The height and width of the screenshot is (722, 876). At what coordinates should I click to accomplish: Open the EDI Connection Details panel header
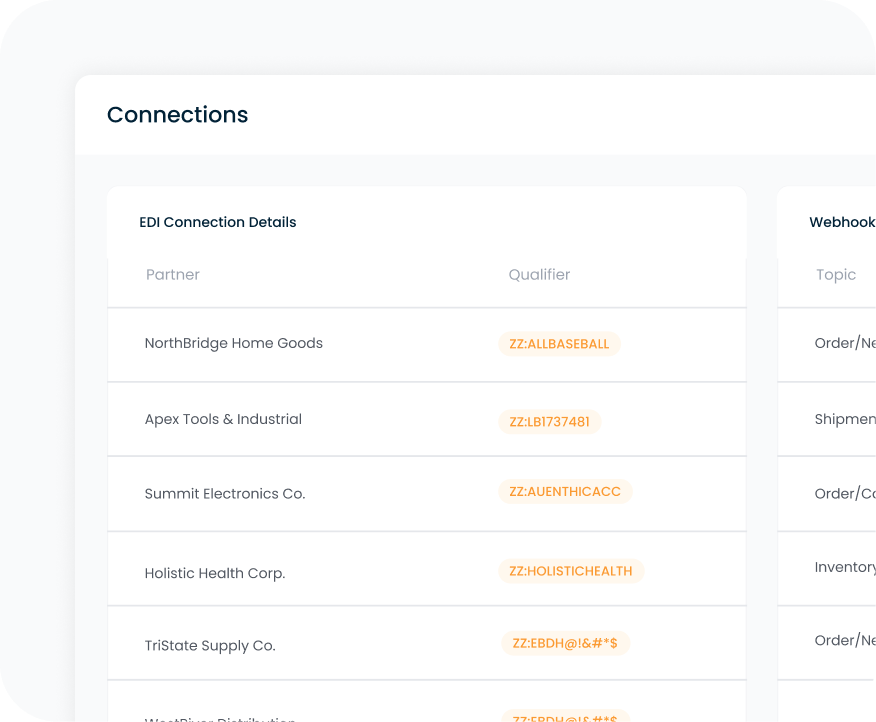point(217,222)
